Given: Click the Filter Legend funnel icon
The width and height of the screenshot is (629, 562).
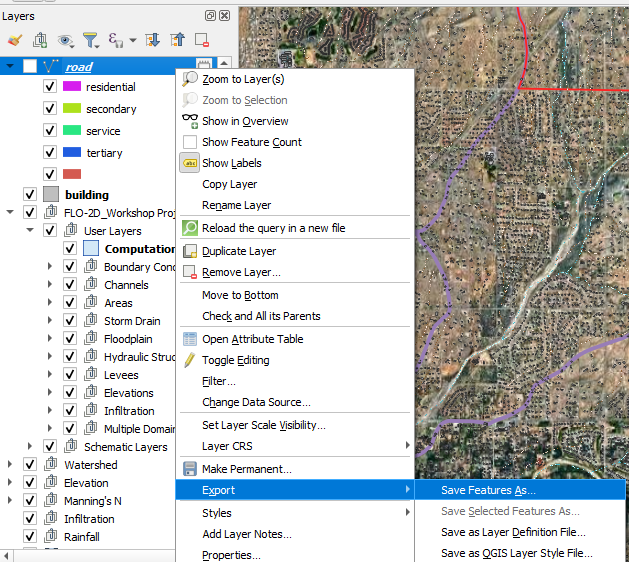Looking at the screenshot, I should point(91,41).
